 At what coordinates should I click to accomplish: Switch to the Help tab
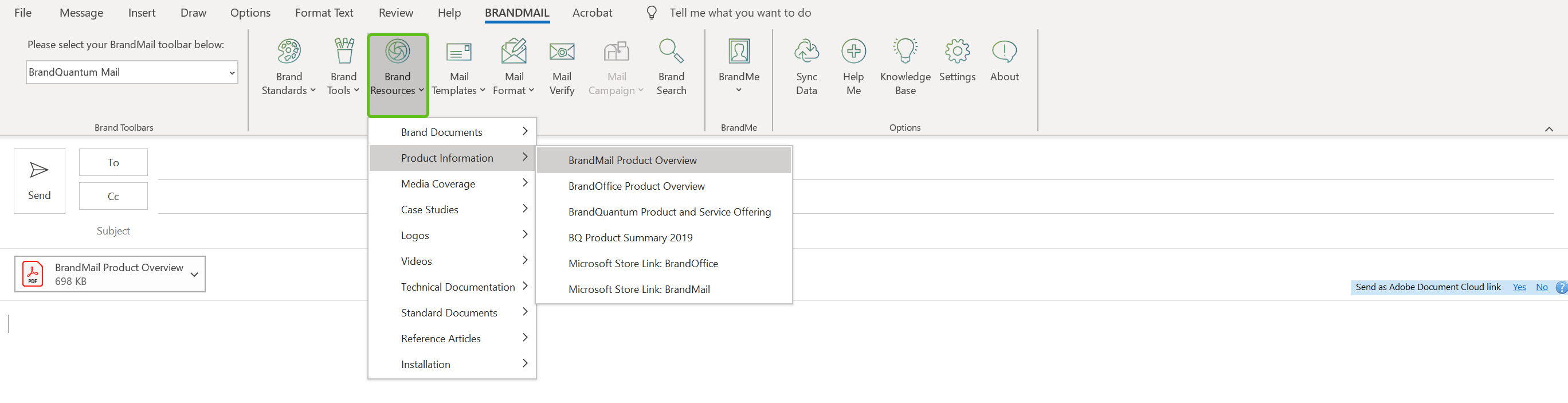pos(449,13)
